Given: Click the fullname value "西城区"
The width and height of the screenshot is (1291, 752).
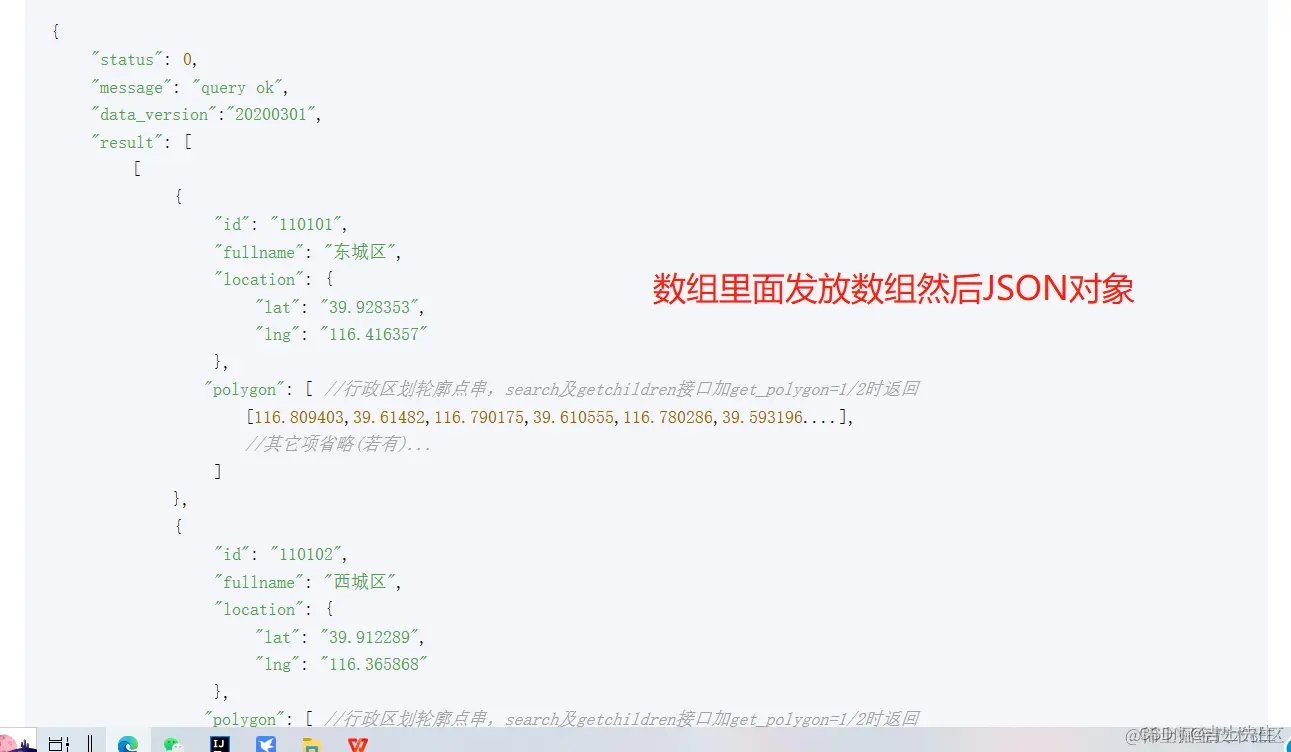Looking at the screenshot, I should (361, 582).
